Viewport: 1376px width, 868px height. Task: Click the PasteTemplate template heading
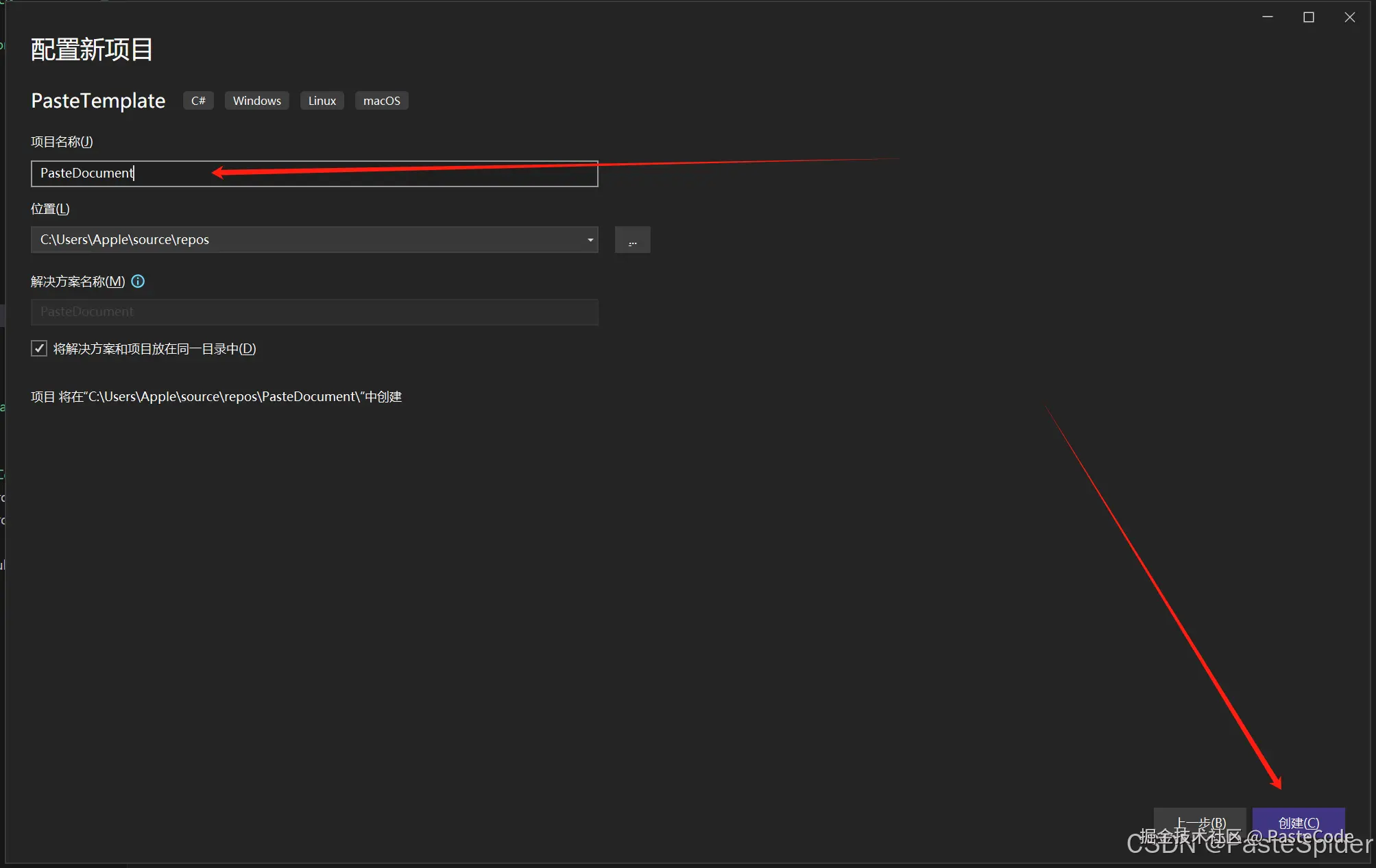click(x=98, y=101)
